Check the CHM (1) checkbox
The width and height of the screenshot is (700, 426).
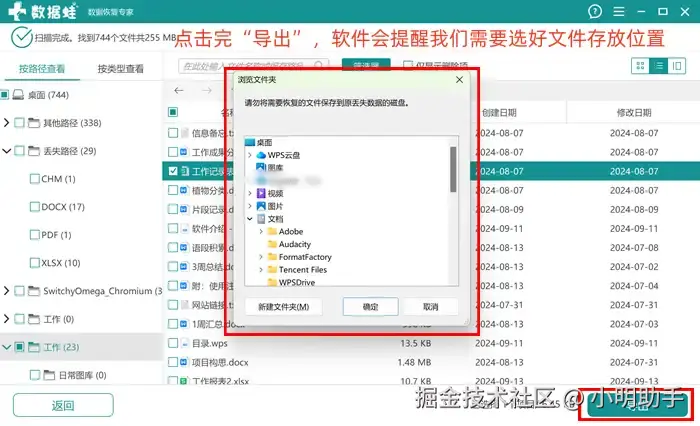(34, 179)
